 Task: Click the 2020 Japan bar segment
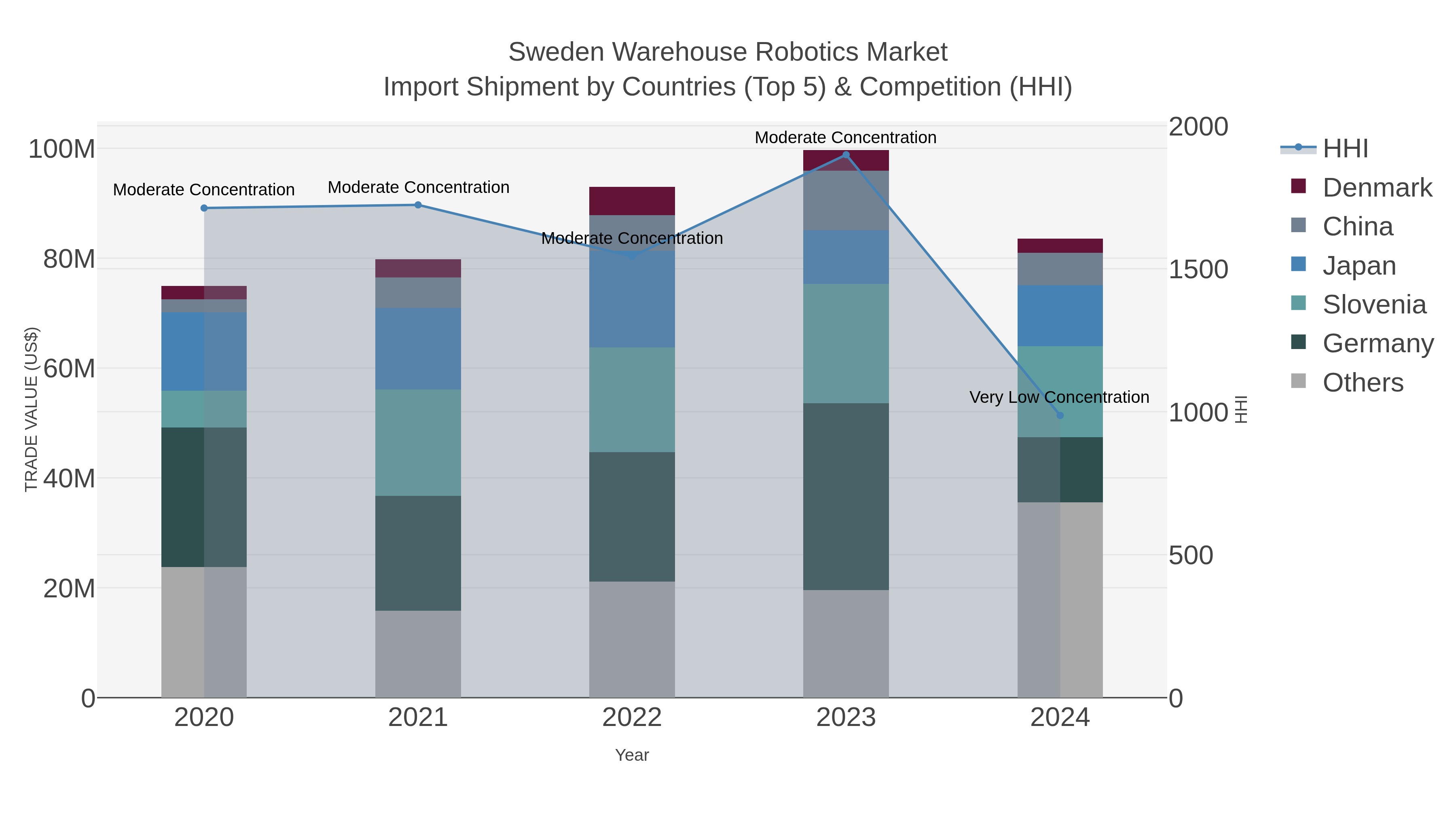coord(204,351)
